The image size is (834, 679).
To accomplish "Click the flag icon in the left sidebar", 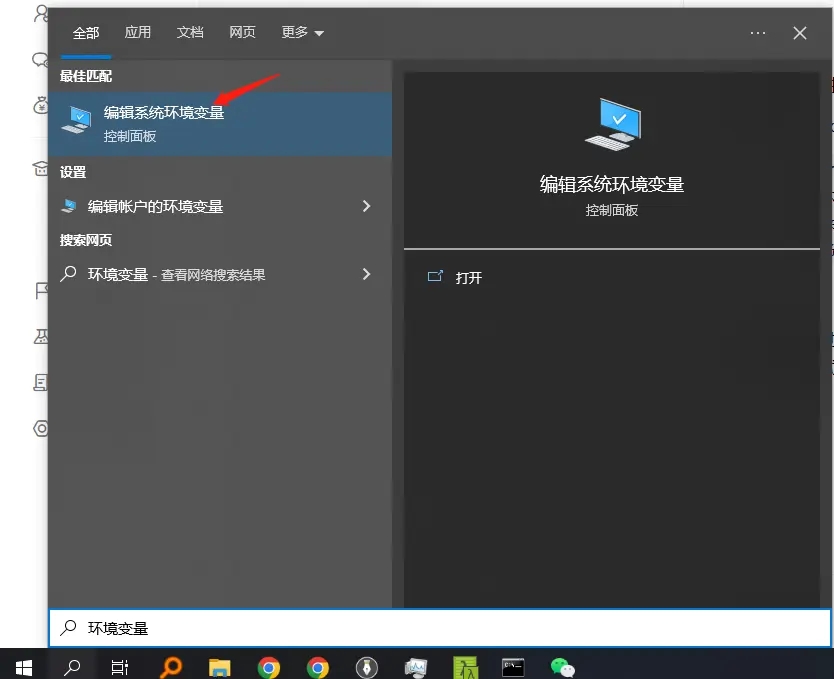I will 40,290.
